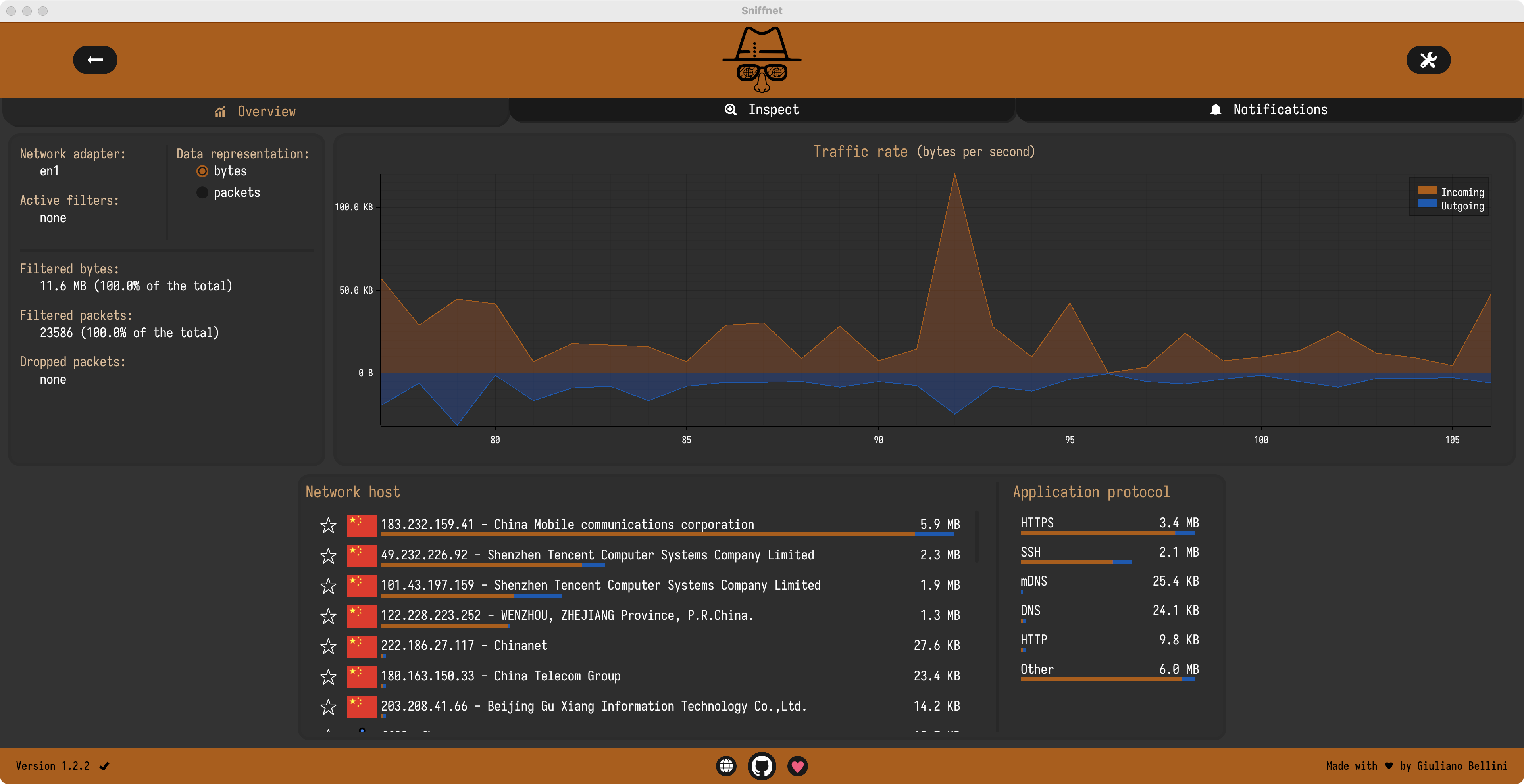Image resolution: width=1524 pixels, height=784 pixels.
Task: Click the DNS protocol entry
Action: click(1109, 613)
